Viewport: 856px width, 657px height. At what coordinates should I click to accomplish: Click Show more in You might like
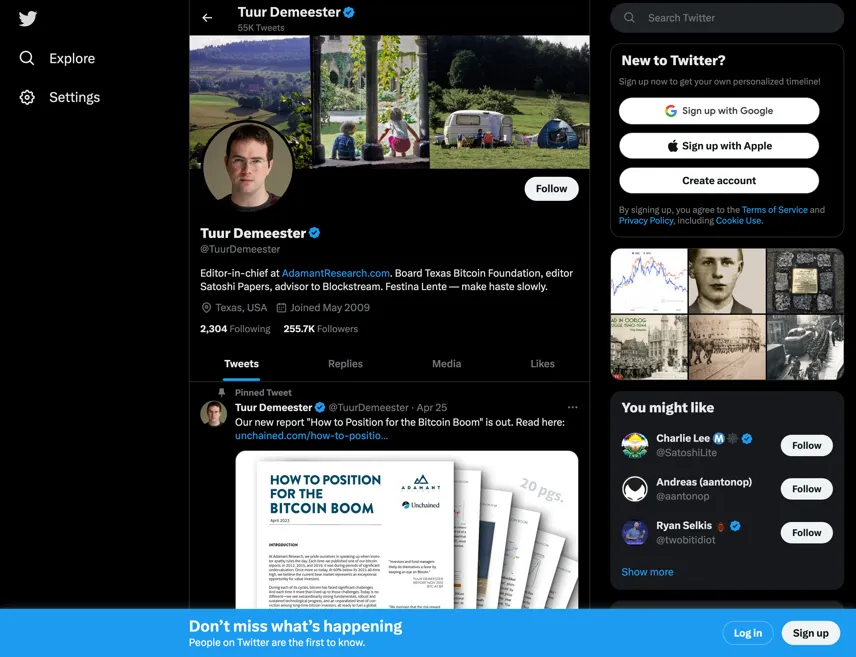pos(647,572)
